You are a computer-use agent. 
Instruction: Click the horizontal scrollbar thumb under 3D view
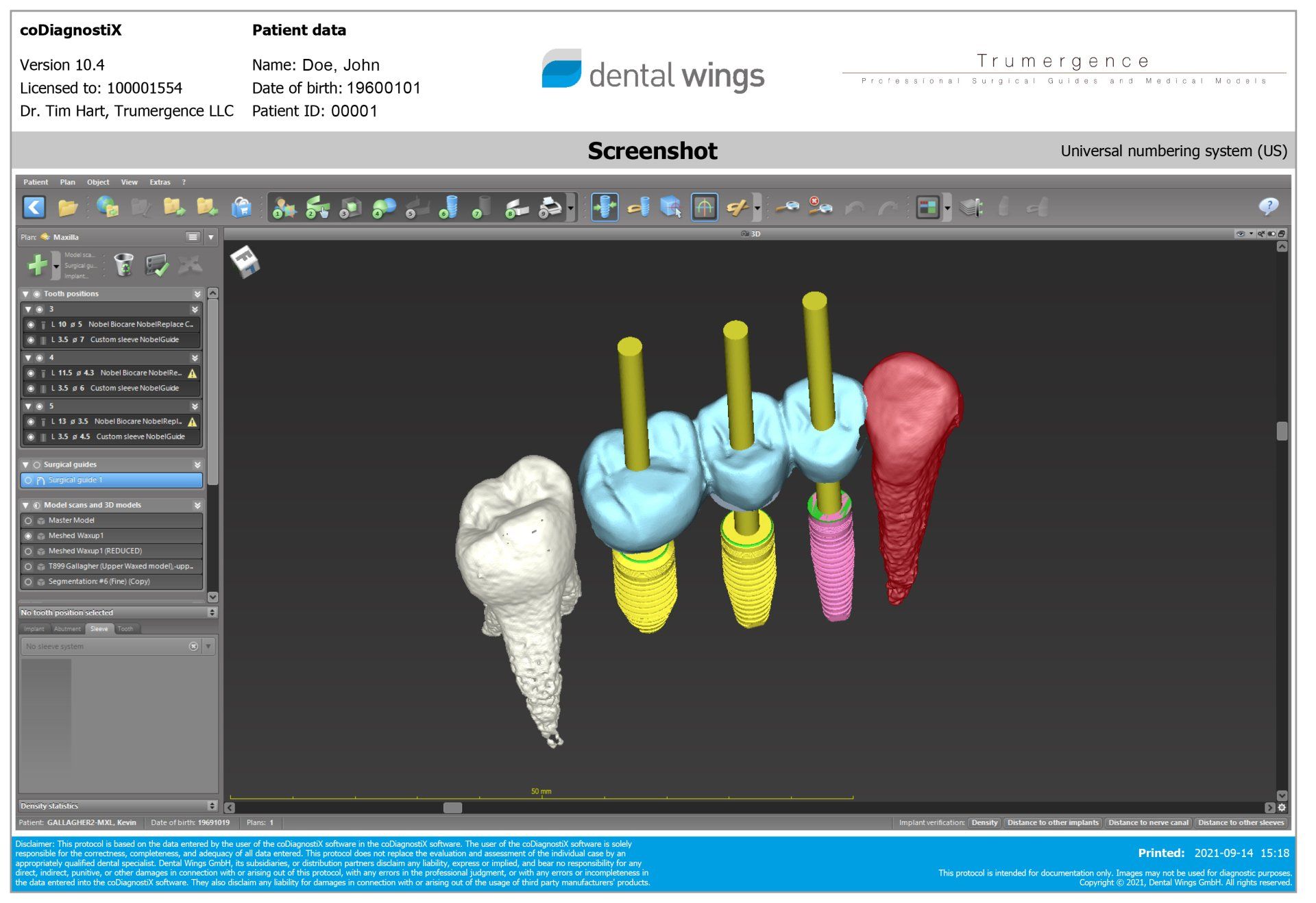pos(452,808)
